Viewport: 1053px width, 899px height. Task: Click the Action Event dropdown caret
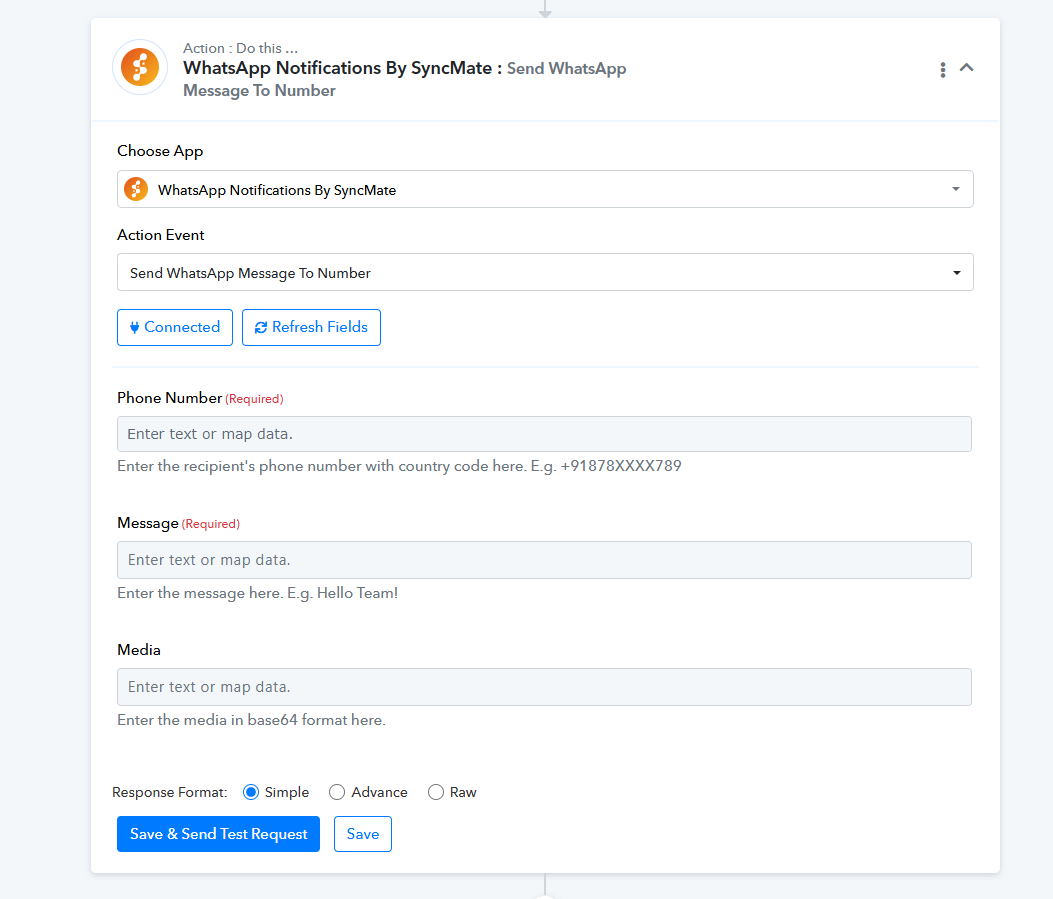[x=956, y=273]
